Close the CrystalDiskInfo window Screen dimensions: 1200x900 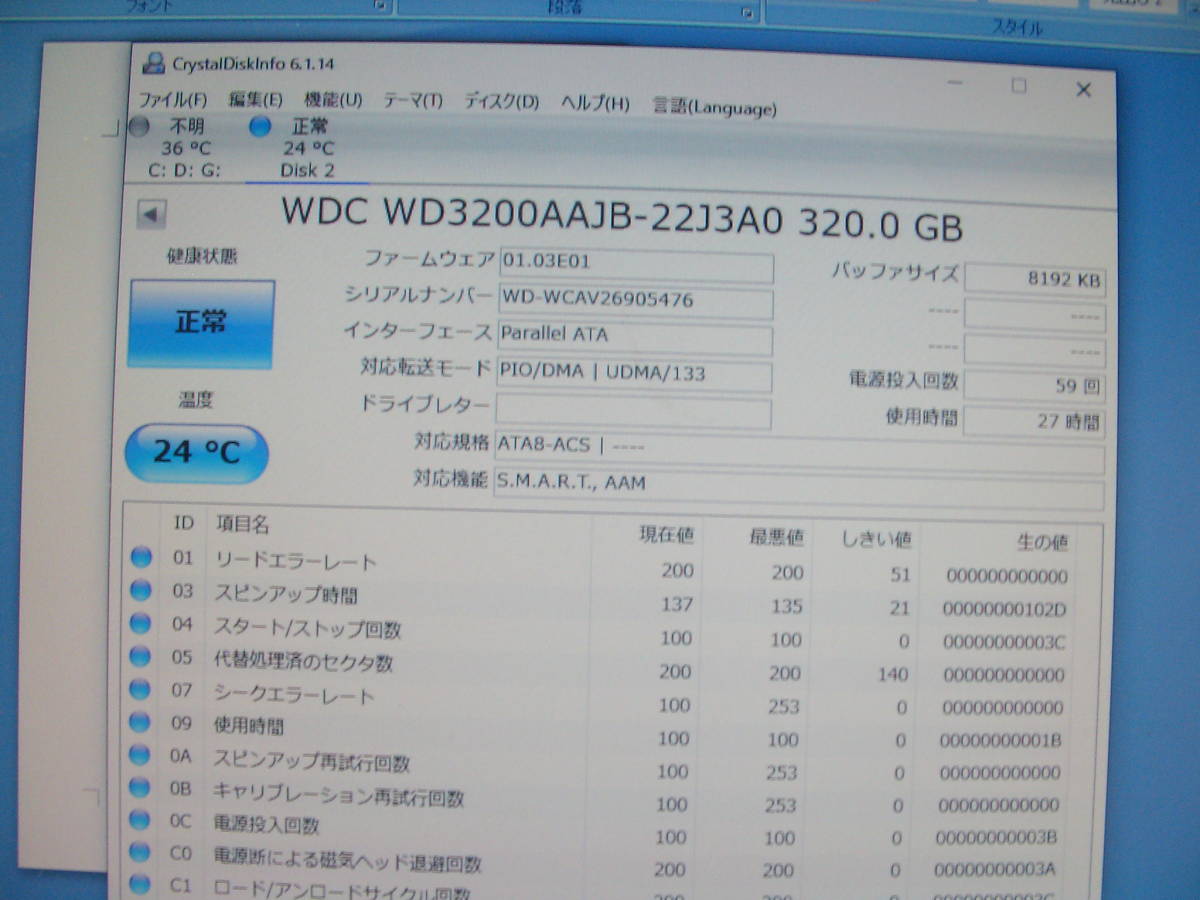(x=1083, y=90)
